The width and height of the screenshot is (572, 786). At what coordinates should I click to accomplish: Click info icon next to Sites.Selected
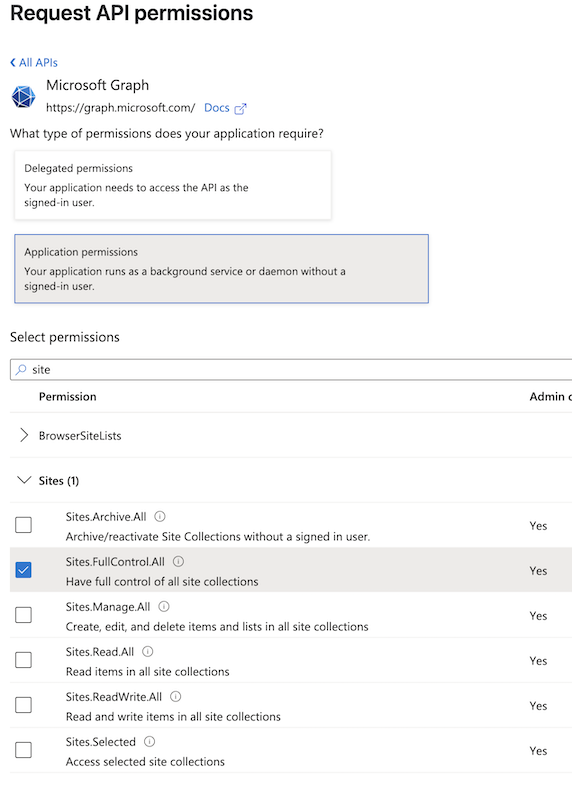coord(149,741)
